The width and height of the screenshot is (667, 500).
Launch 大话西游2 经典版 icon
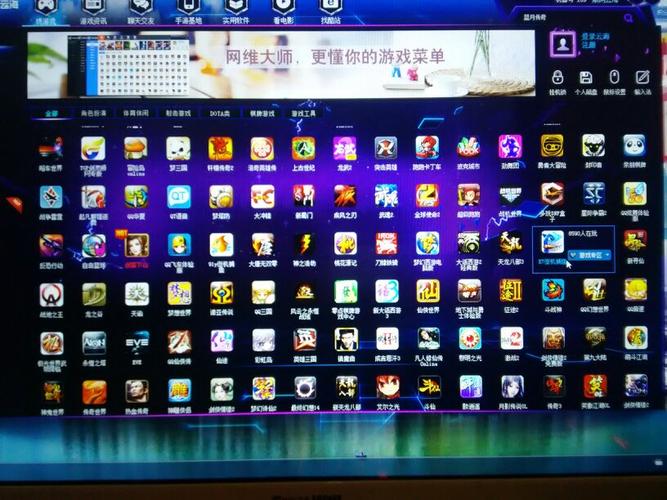469,243
